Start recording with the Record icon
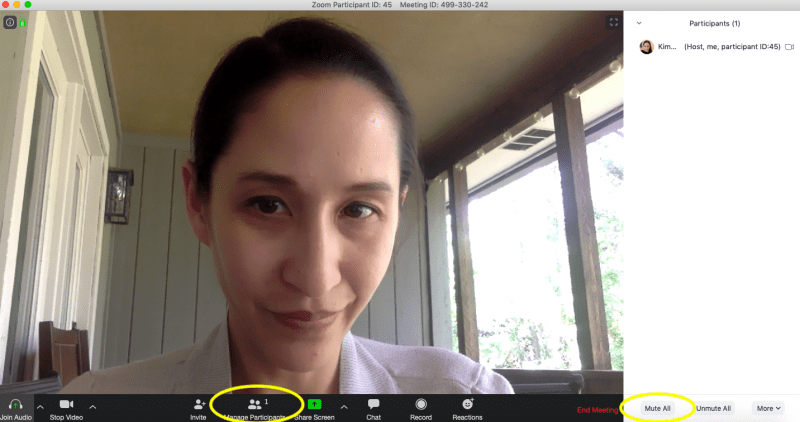This screenshot has height=422, width=800. pyautogui.click(x=421, y=404)
